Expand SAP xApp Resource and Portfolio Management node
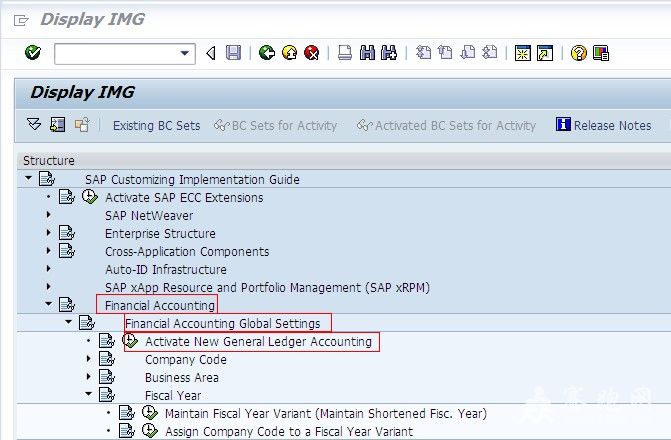The width and height of the screenshot is (671, 440). (48, 286)
